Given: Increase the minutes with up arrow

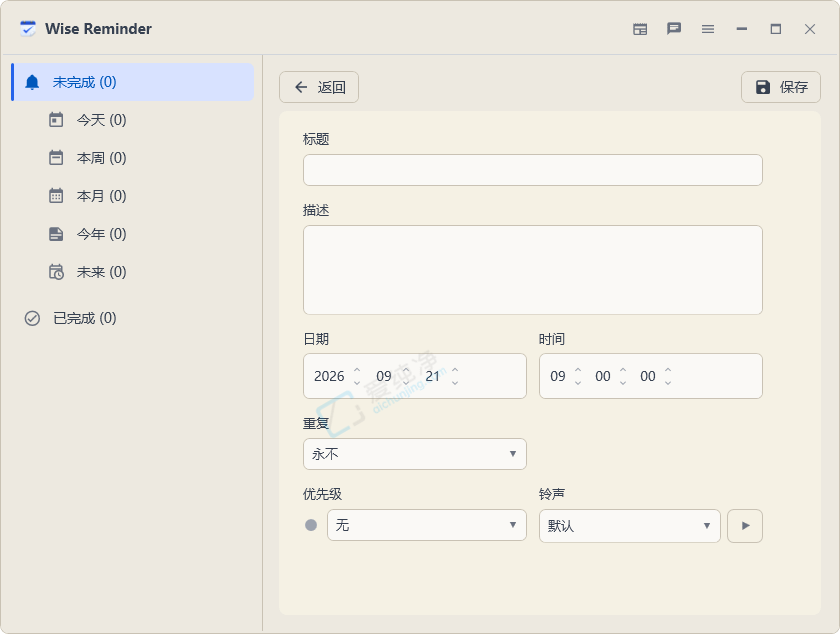Looking at the screenshot, I should click(x=623, y=370).
